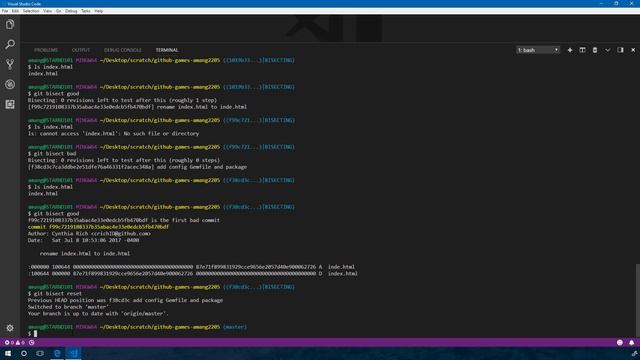Create a new terminal with the plus icon

coord(570,50)
